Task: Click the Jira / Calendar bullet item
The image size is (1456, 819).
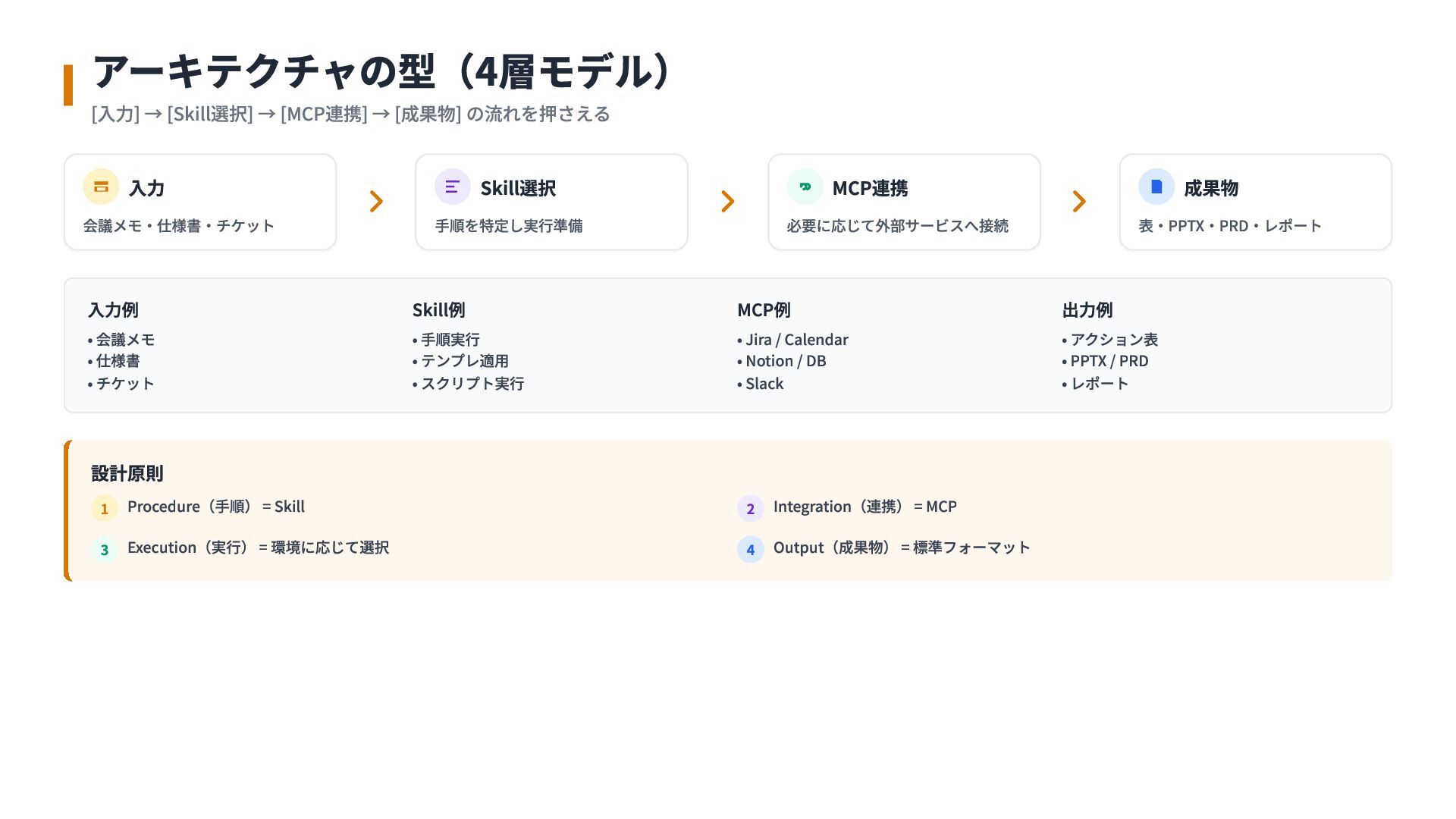Action: 796,340
